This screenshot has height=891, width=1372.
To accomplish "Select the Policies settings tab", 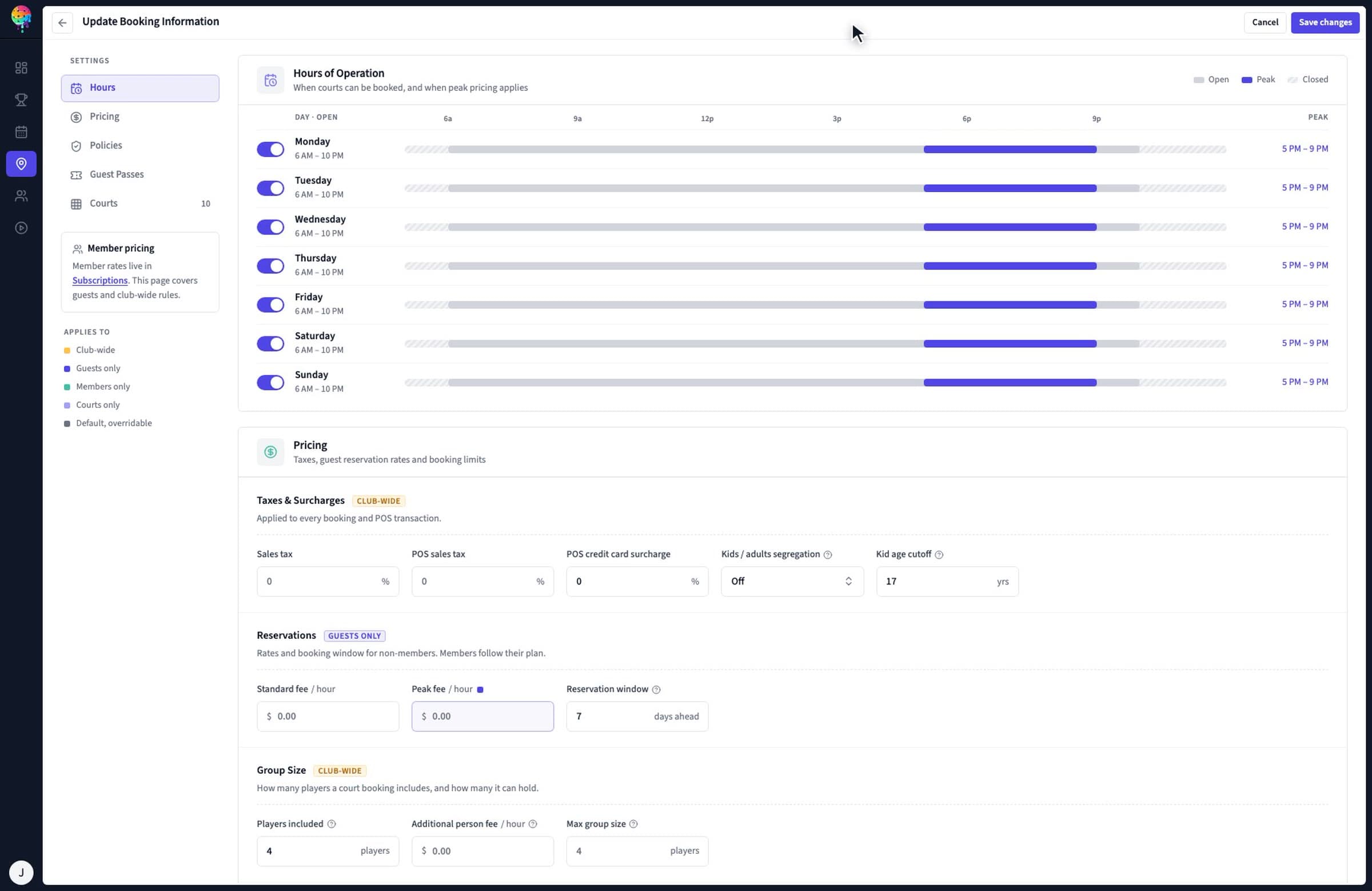I will [x=140, y=146].
